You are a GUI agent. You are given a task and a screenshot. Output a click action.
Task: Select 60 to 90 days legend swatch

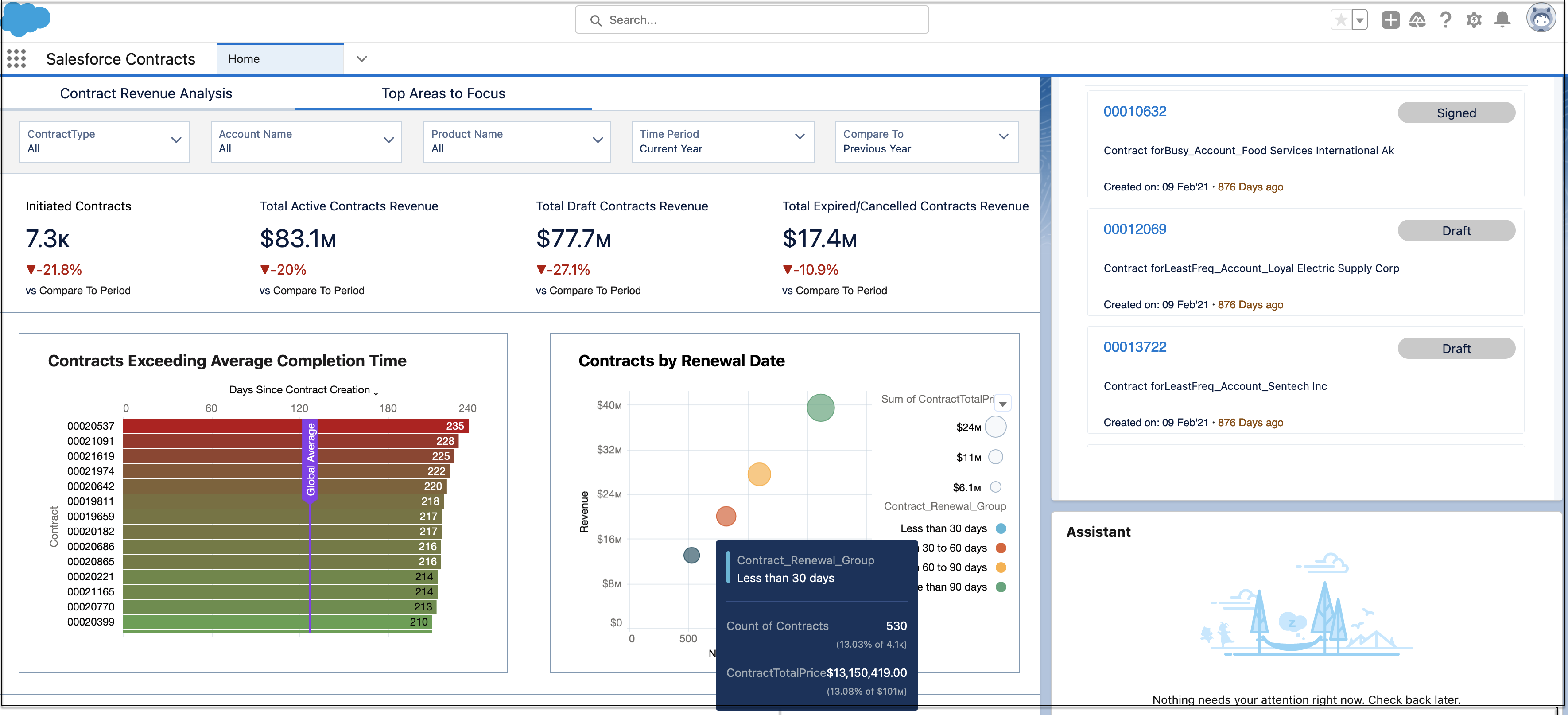(1000, 567)
